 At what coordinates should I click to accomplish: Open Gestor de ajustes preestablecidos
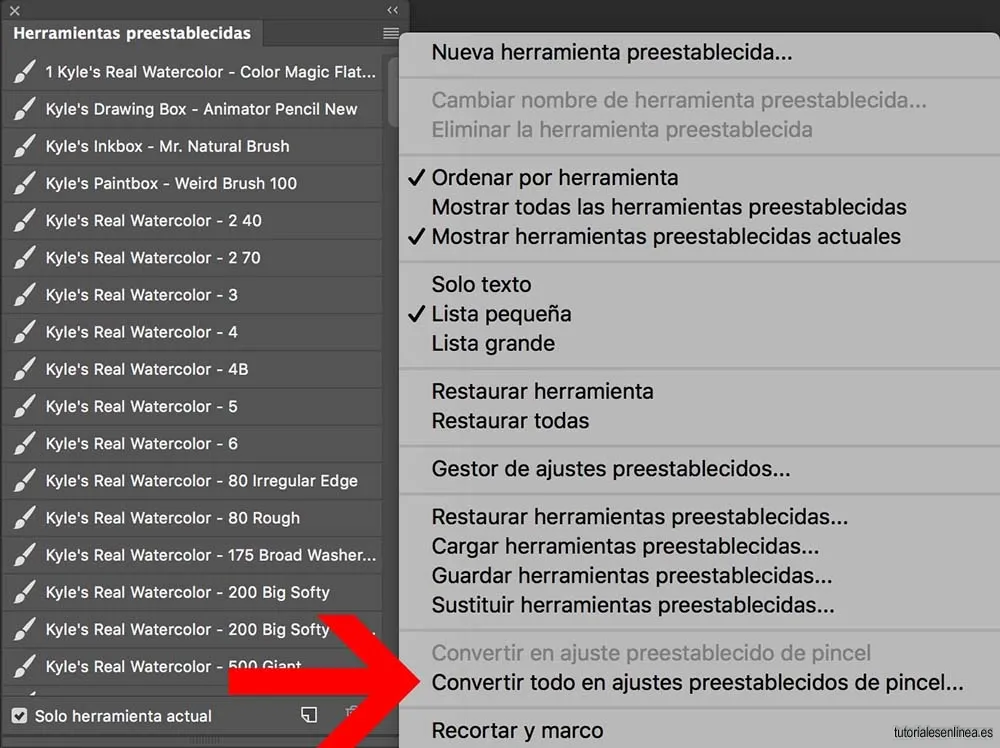click(610, 469)
